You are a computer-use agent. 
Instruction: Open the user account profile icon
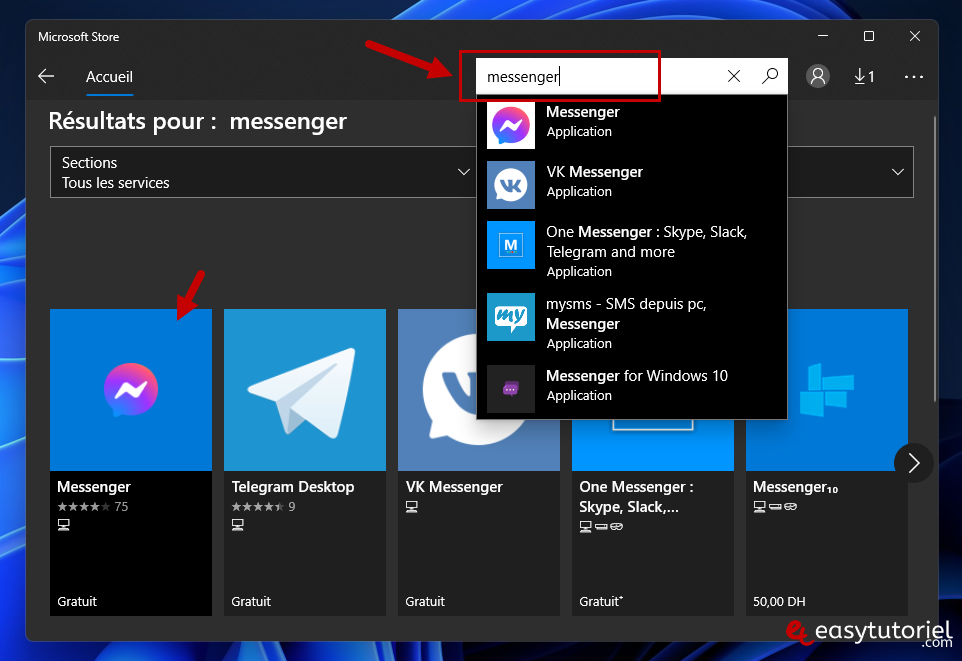[x=817, y=76]
